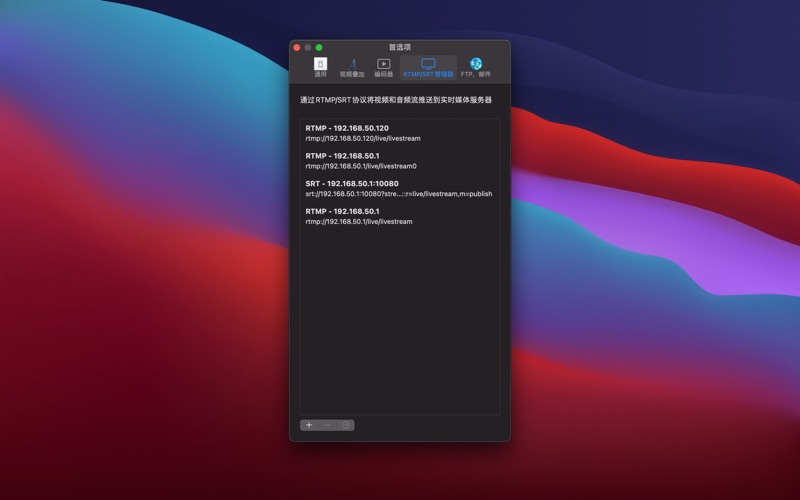Image resolution: width=800 pixels, height=500 pixels.
Task: Select the SRT - 192.168.50.1:10080 entry
Action: pos(352,183)
